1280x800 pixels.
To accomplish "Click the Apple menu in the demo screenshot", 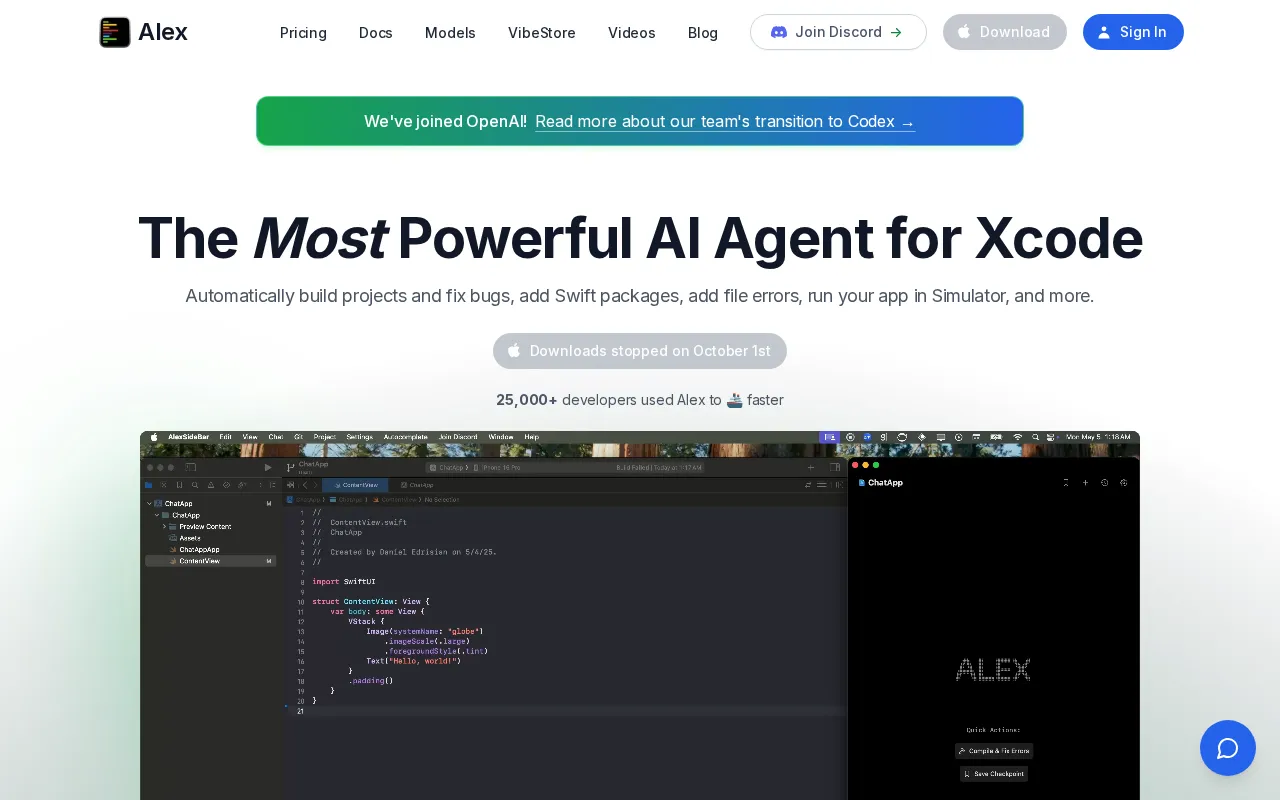I will click(154, 437).
